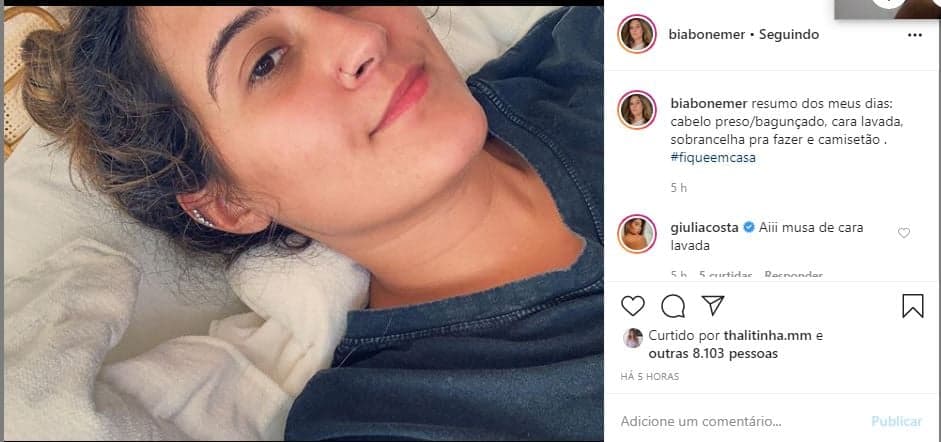941x442 pixels.
Task: Like the post with heart icon
Action: click(633, 306)
